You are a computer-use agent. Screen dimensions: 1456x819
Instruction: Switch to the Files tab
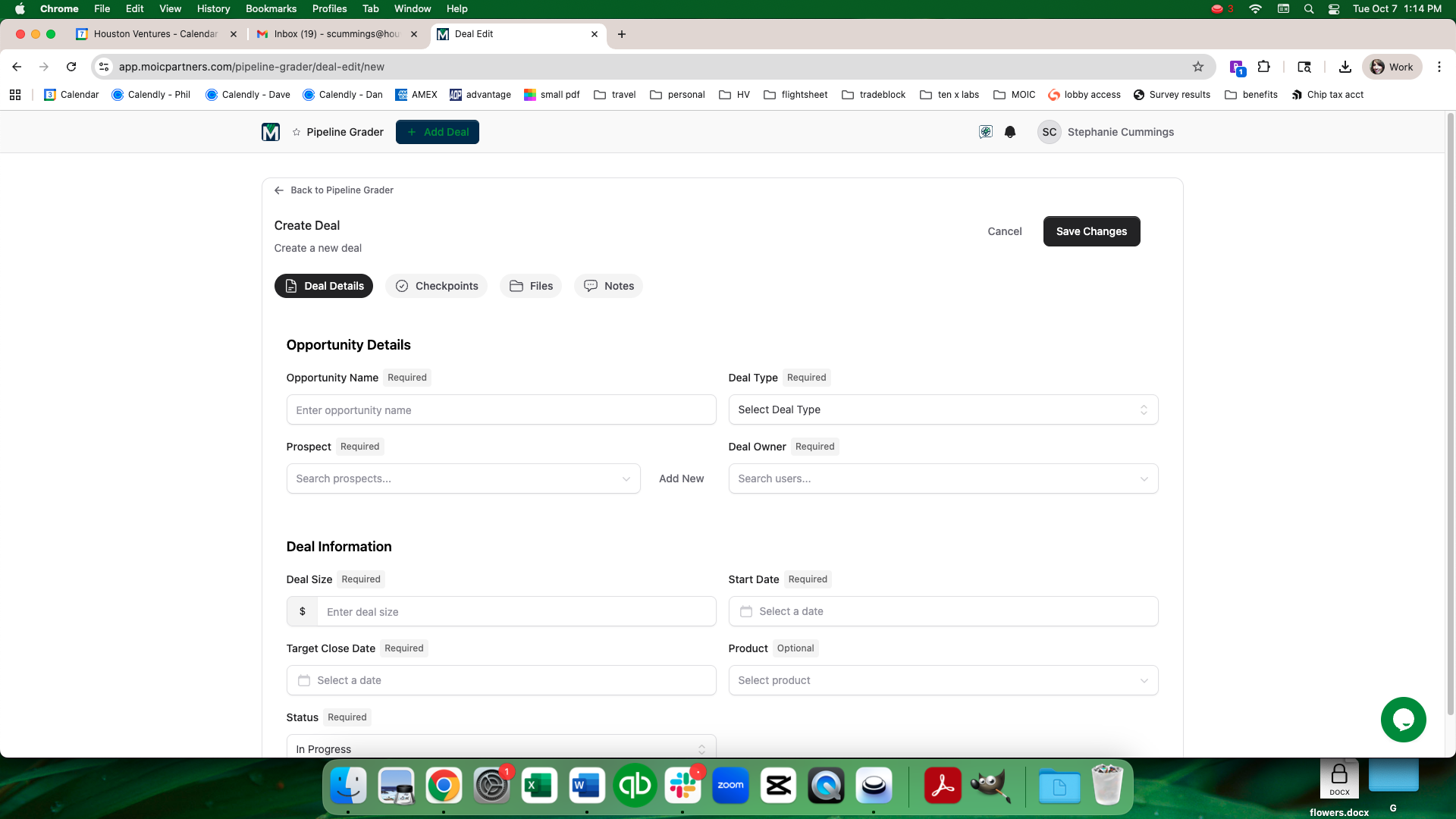pos(531,286)
